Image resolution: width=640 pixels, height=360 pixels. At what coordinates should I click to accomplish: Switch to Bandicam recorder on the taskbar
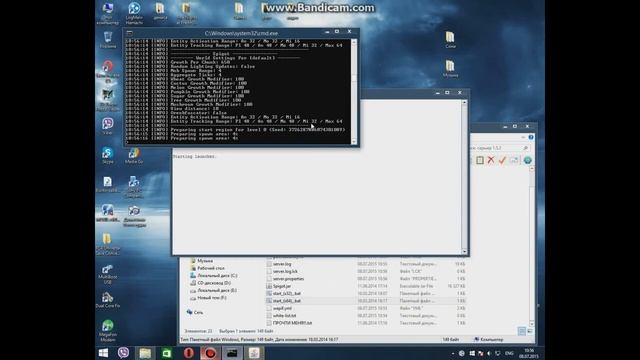(210, 353)
